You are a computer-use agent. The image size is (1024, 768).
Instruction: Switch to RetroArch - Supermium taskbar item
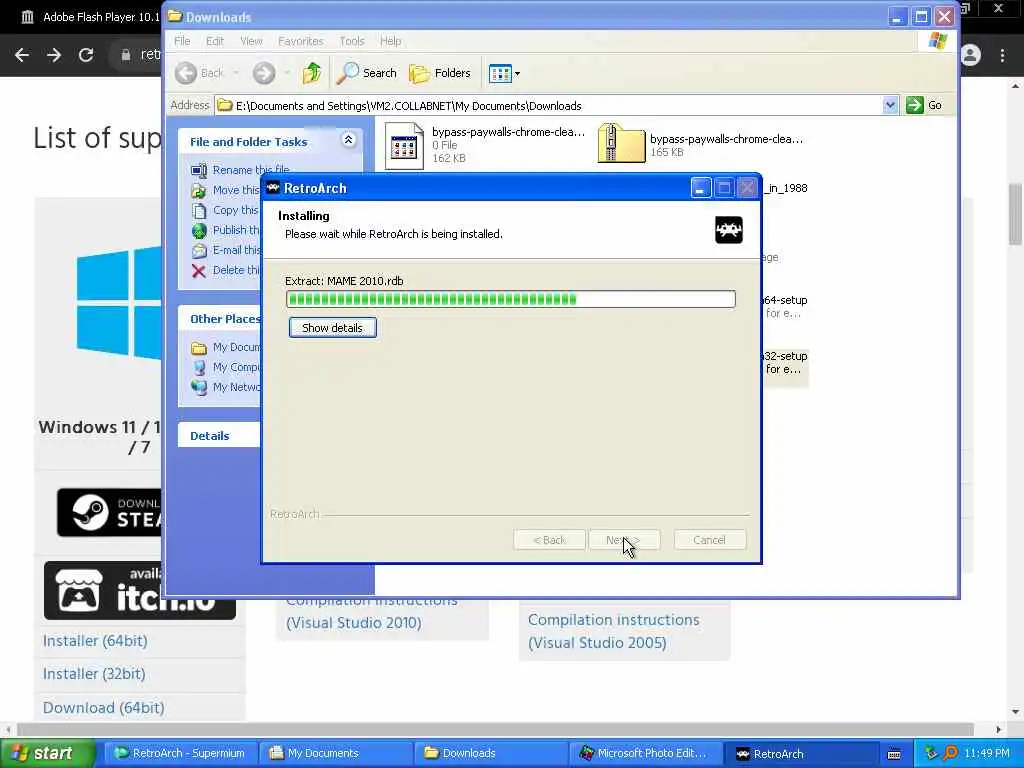[x=180, y=754]
